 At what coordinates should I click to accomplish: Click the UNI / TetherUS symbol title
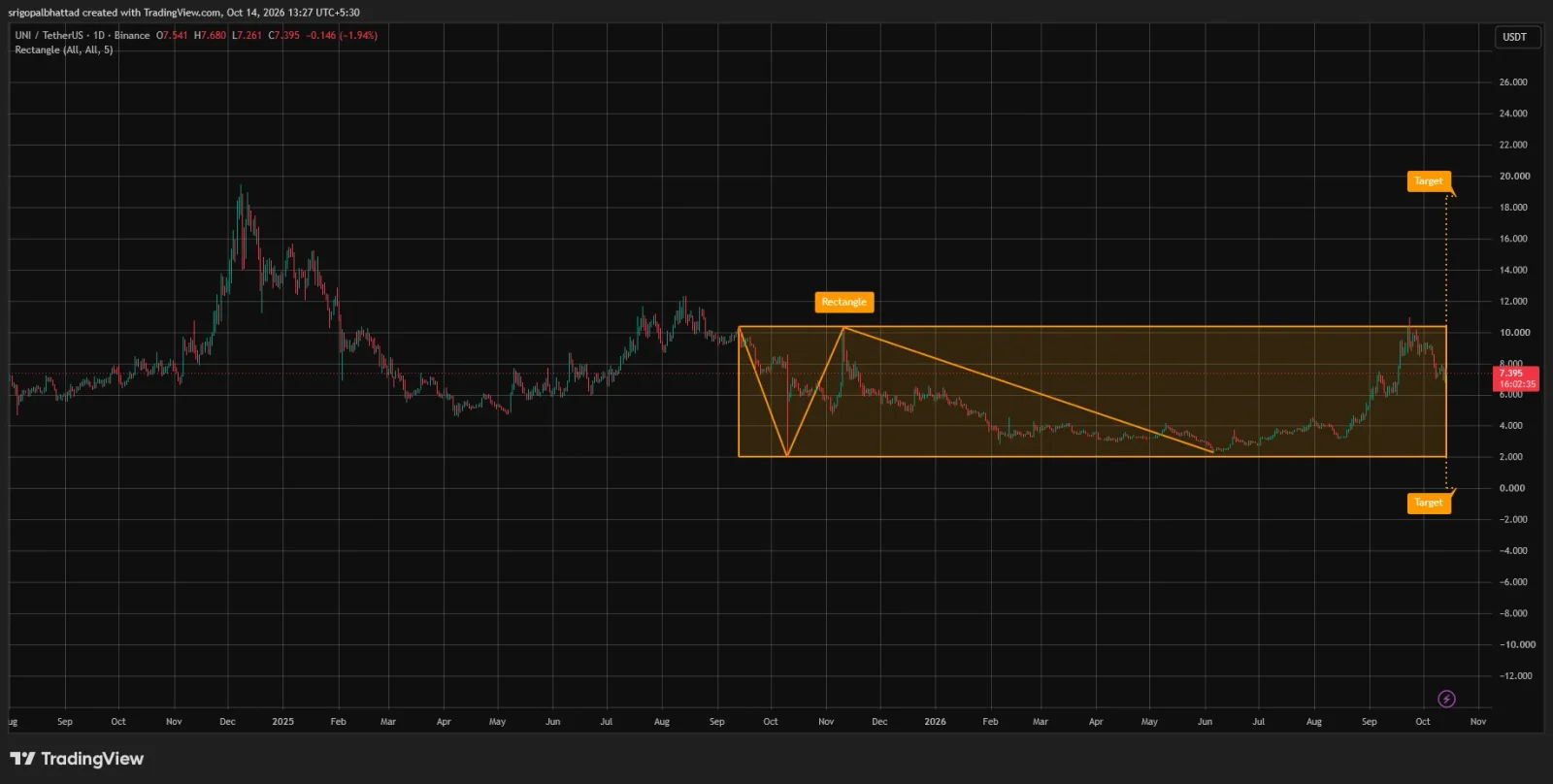coord(50,35)
